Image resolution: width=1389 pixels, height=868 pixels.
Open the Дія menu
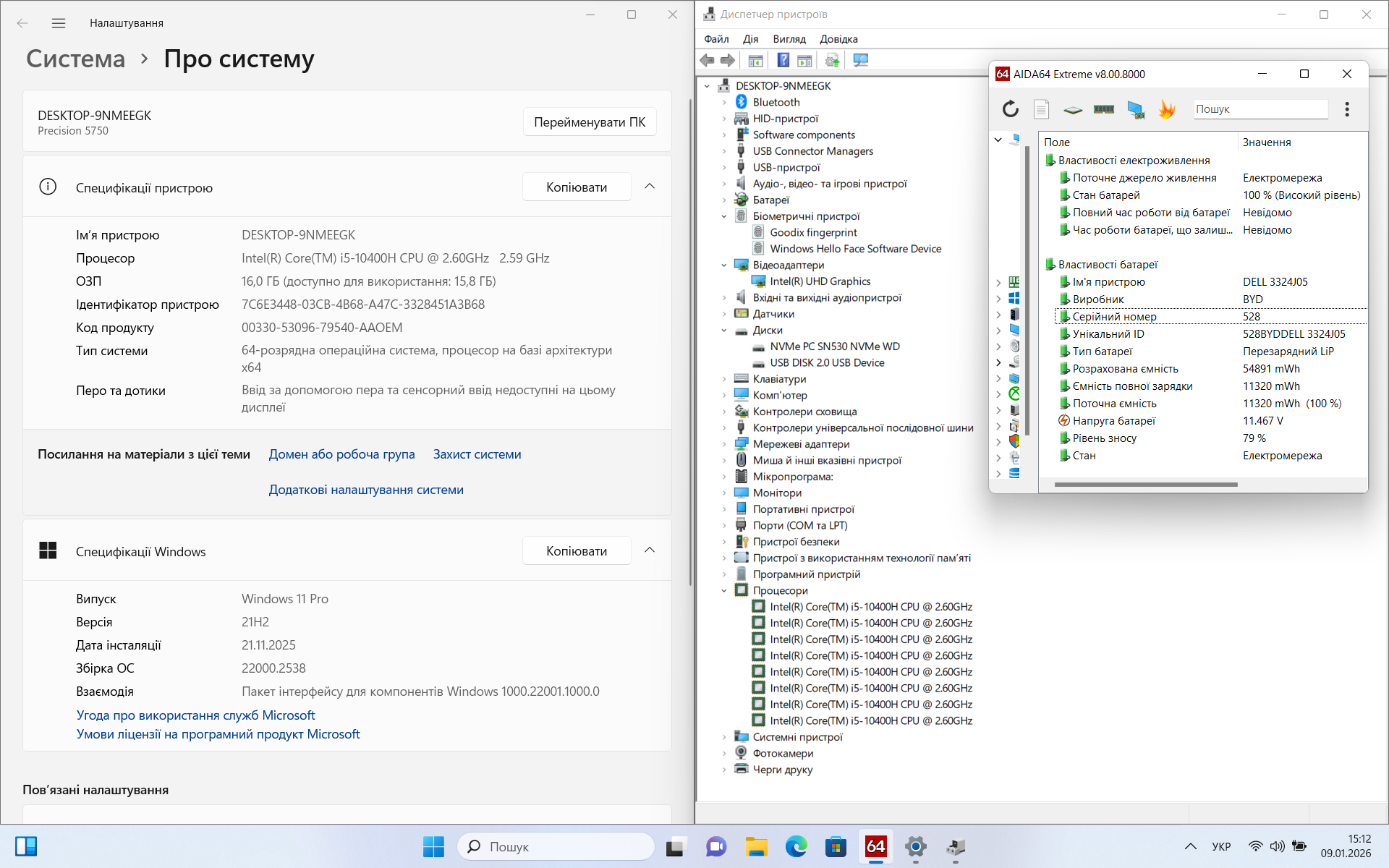point(750,39)
